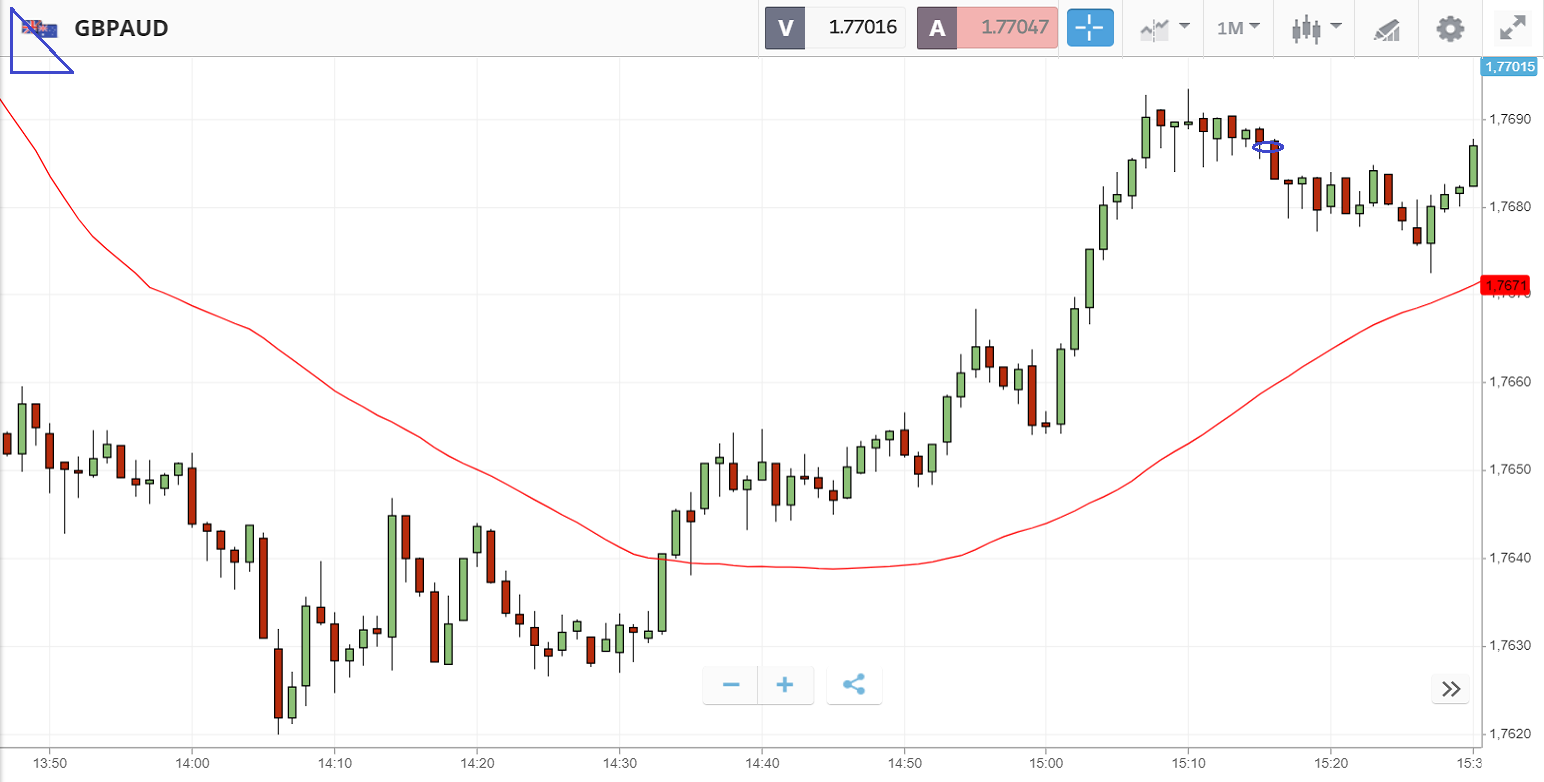Click the GBPAUD flag icon

[x=40, y=28]
